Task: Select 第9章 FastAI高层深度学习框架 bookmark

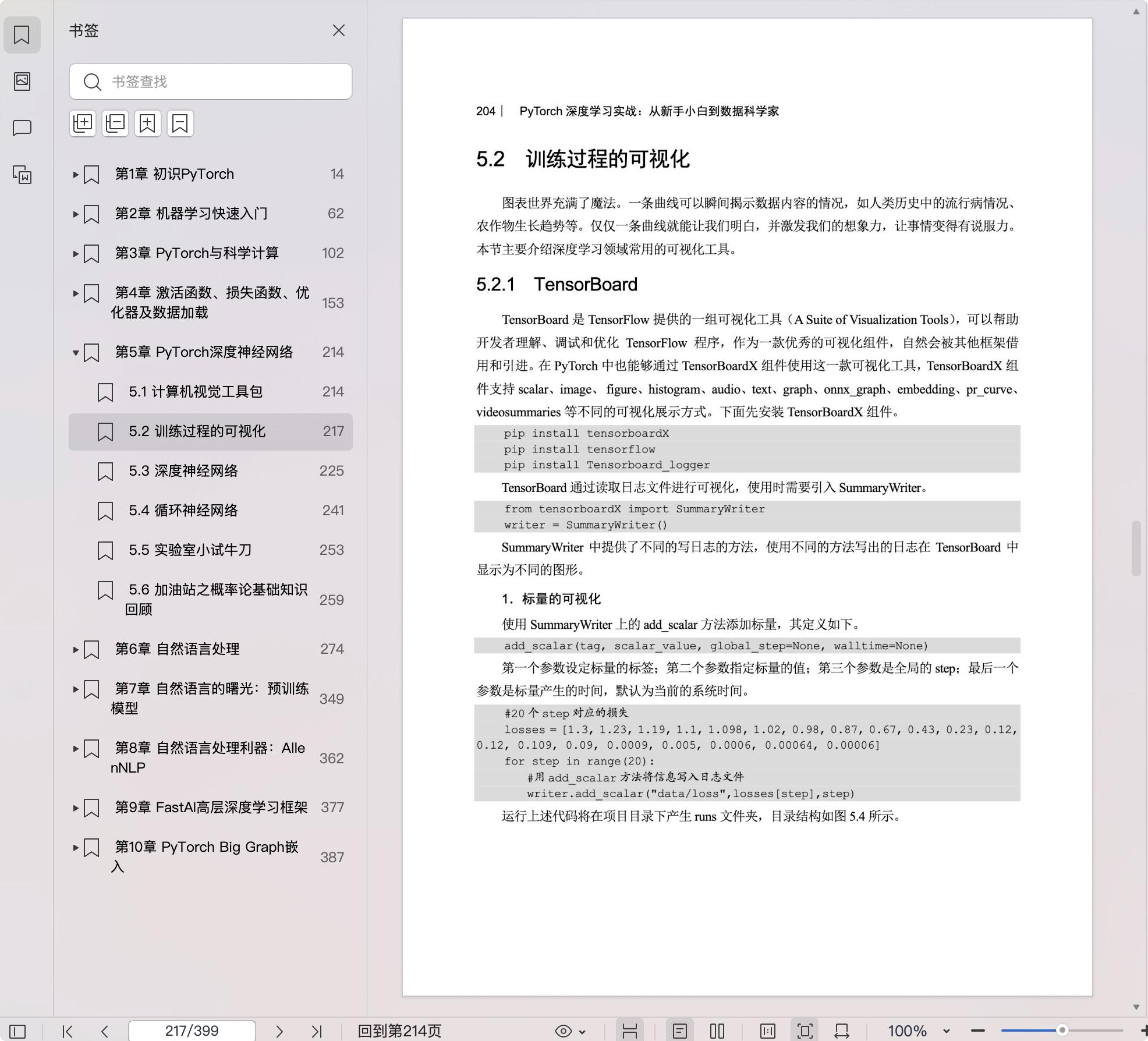Action: 211,808
